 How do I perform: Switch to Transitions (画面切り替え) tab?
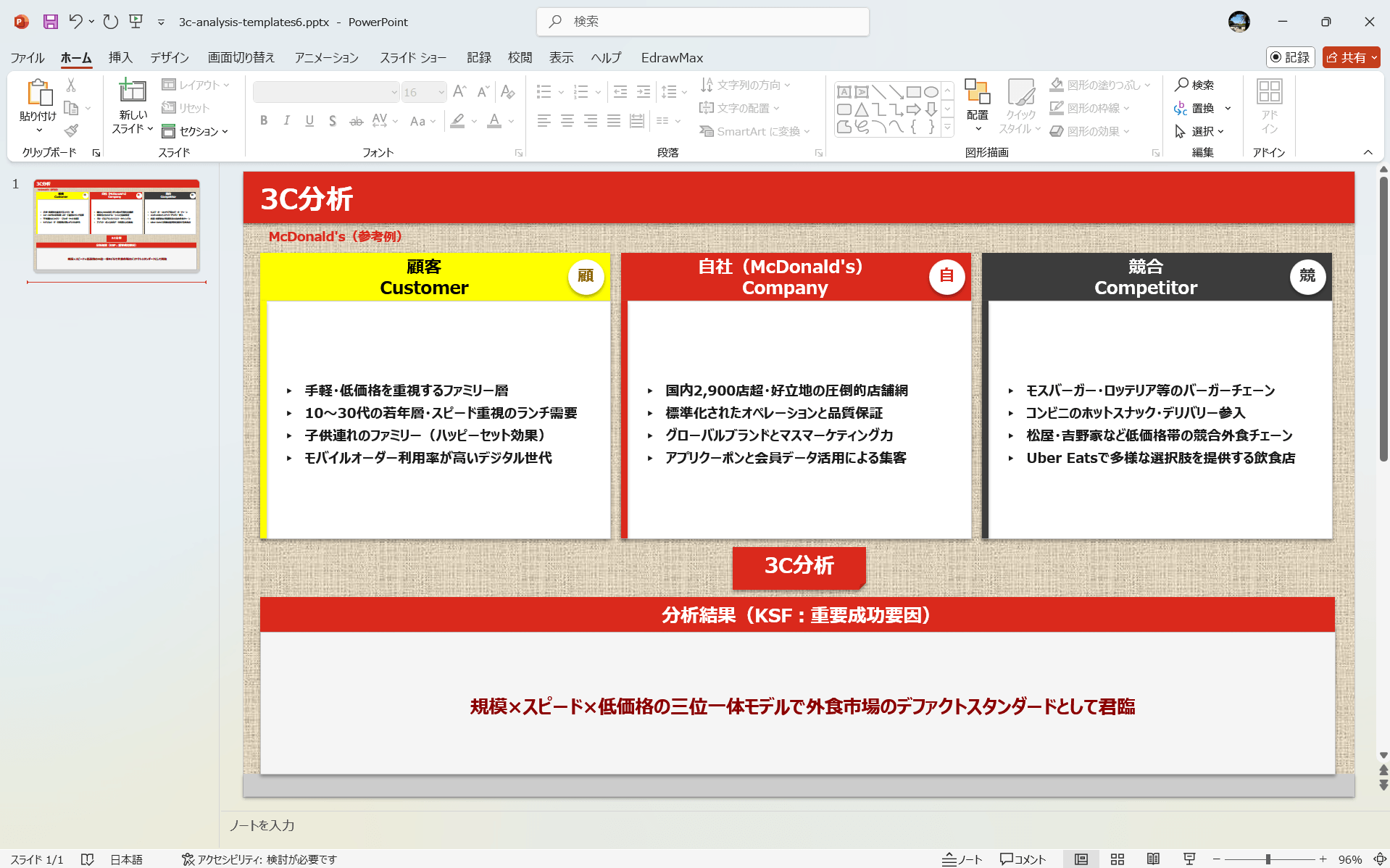(241, 57)
